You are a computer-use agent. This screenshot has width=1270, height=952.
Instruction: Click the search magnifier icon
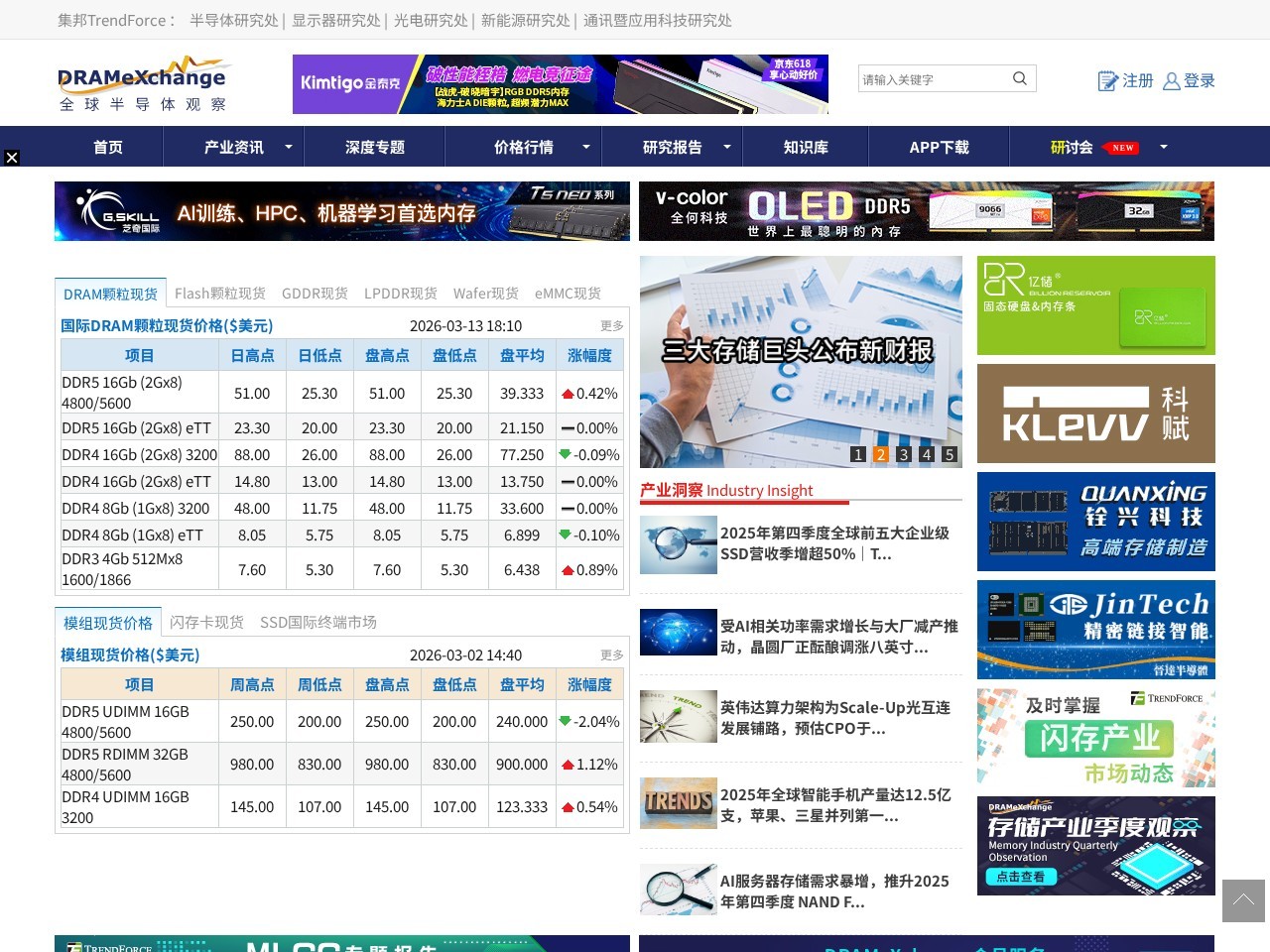pyautogui.click(x=1019, y=79)
